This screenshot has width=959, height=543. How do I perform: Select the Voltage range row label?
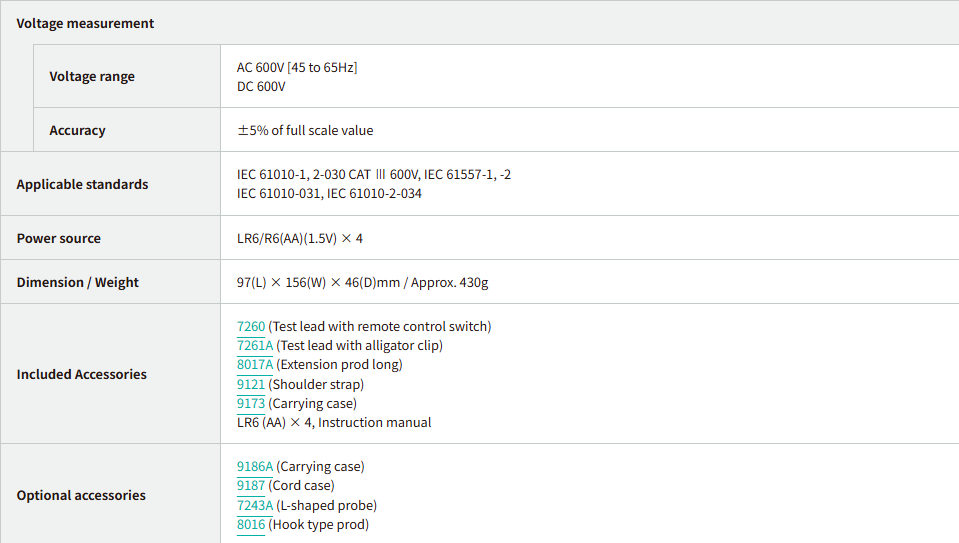click(x=92, y=76)
